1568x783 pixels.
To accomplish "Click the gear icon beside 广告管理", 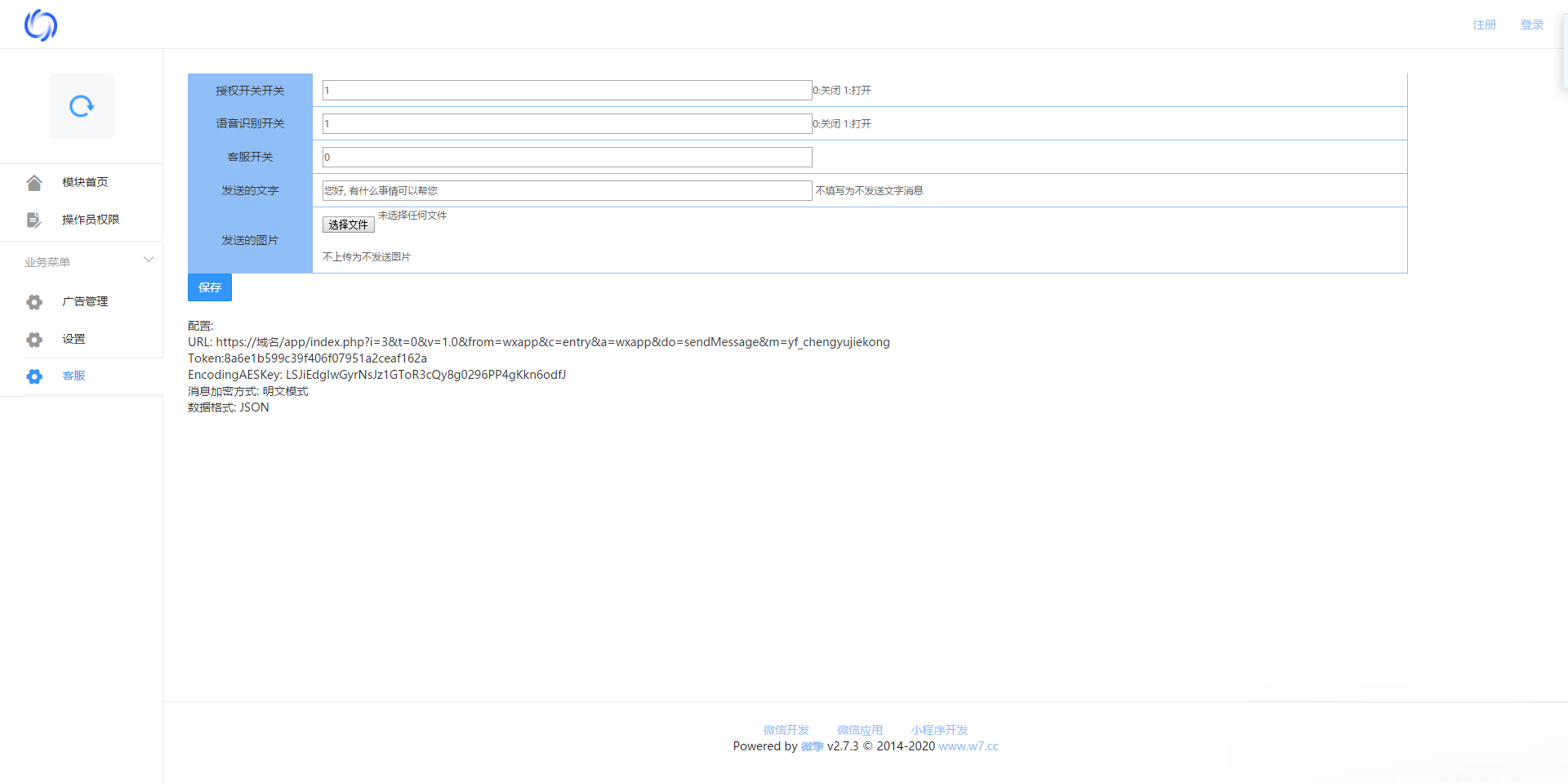I will pos(34,302).
